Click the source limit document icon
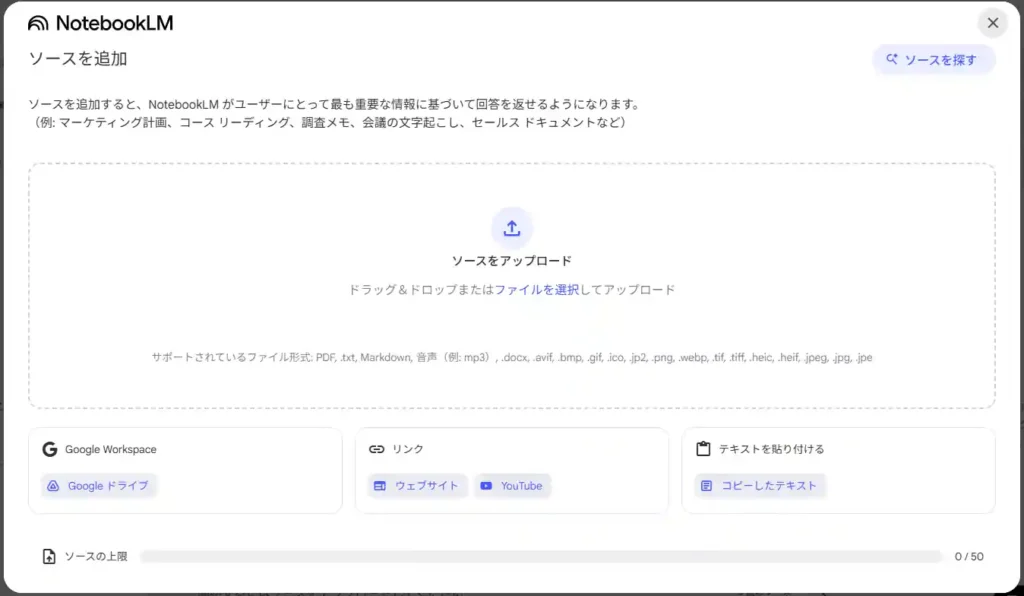The height and width of the screenshot is (596, 1024). point(49,556)
